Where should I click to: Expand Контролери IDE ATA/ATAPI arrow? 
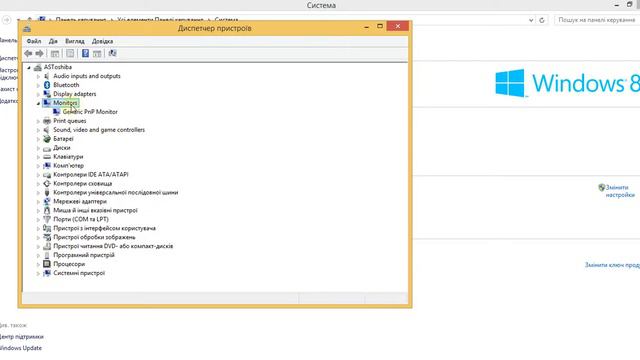(x=38, y=175)
